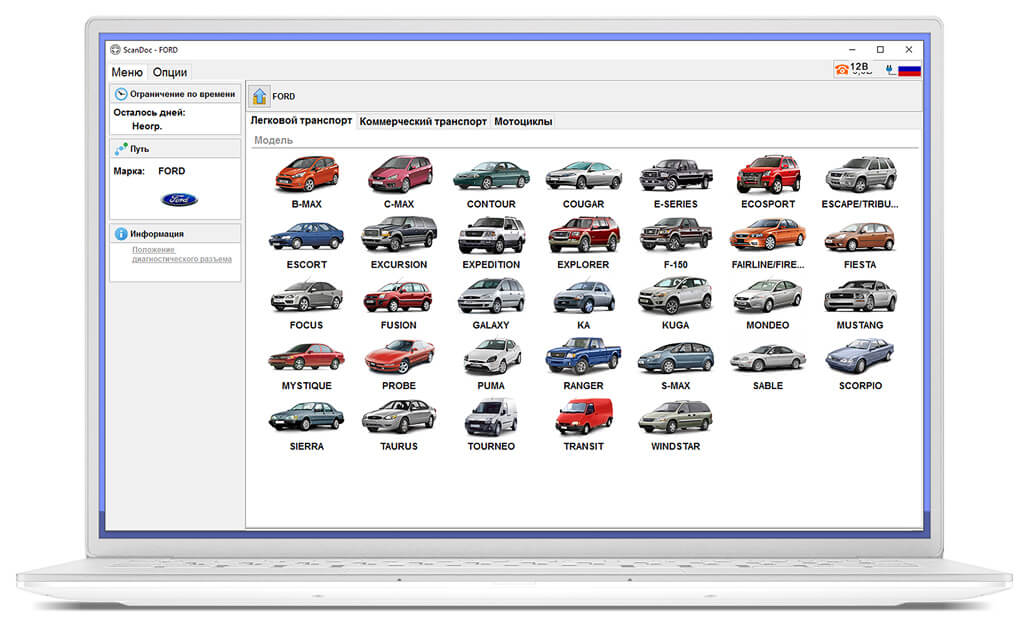Switch to Мотоциклы tab
This screenshot has width=1024, height=626.
523,121
